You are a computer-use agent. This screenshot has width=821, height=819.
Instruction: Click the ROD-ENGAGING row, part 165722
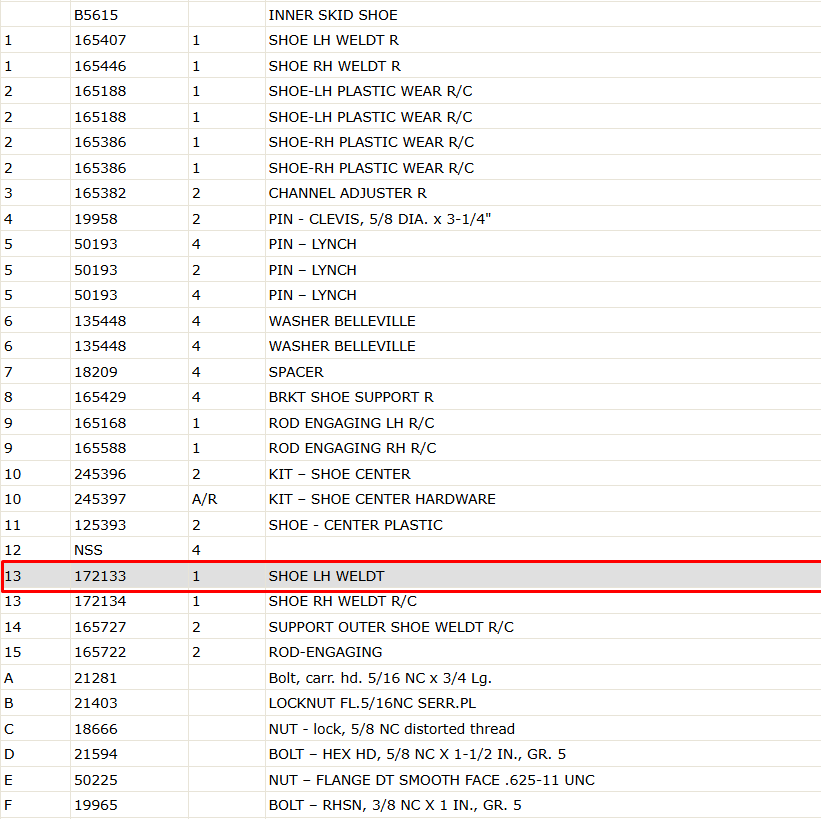coord(410,652)
